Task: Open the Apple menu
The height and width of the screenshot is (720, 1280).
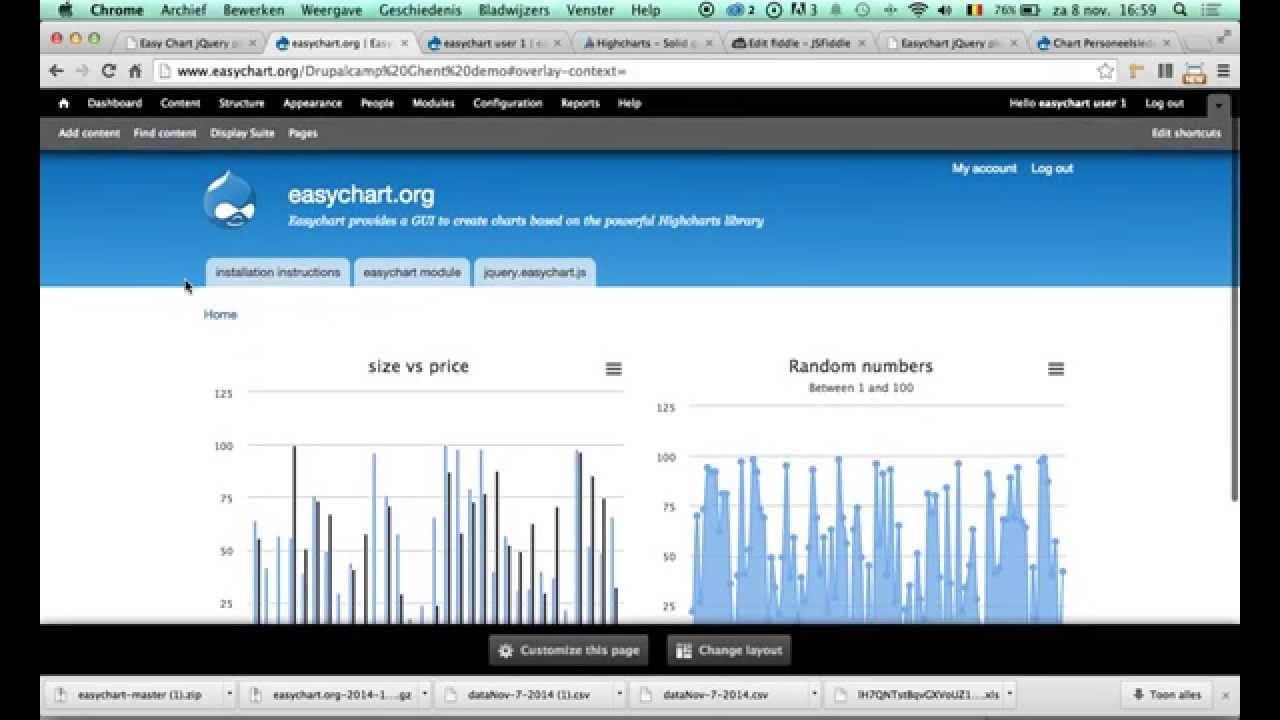Action: pyautogui.click(x=66, y=10)
